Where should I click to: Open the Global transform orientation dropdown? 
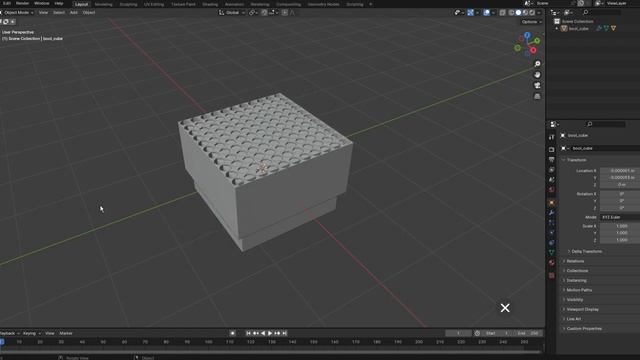pyautogui.click(x=232, y=13)
